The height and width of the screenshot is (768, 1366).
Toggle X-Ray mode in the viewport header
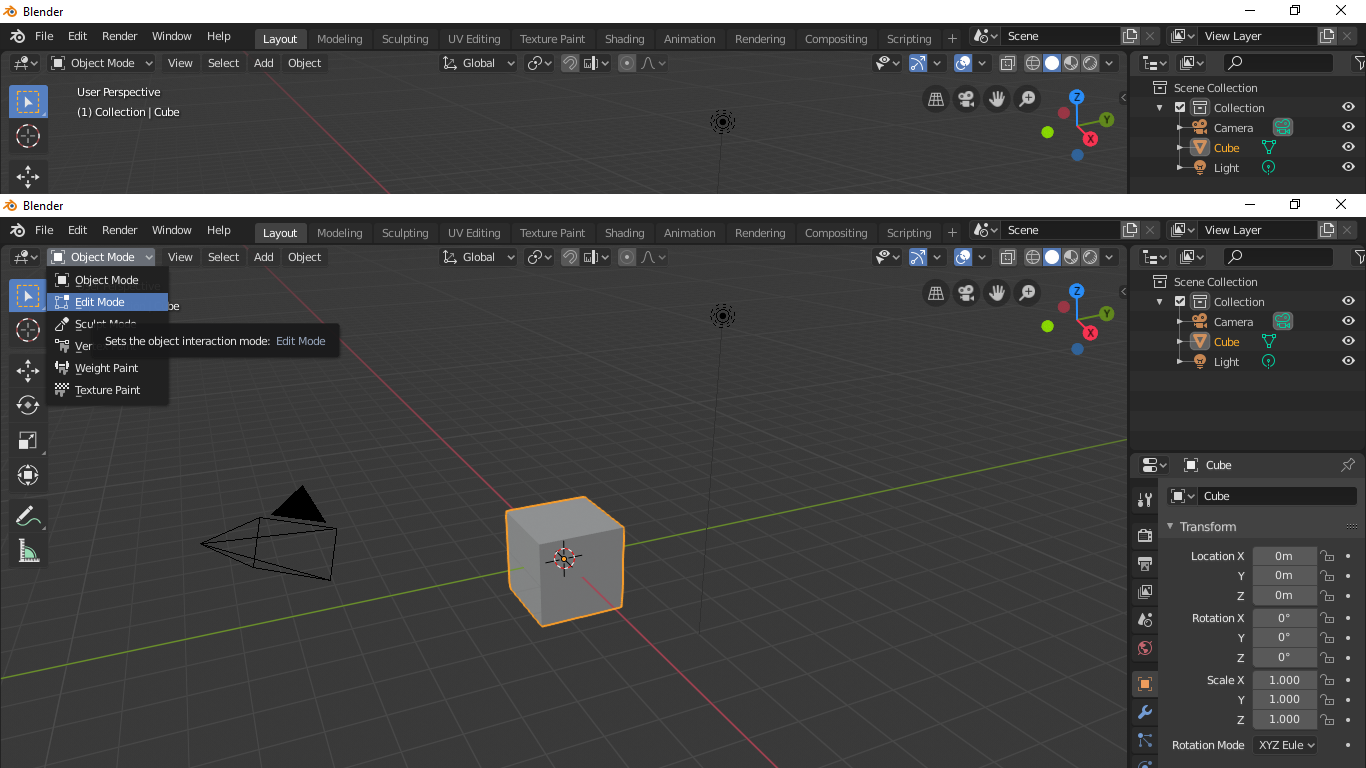1007,256
